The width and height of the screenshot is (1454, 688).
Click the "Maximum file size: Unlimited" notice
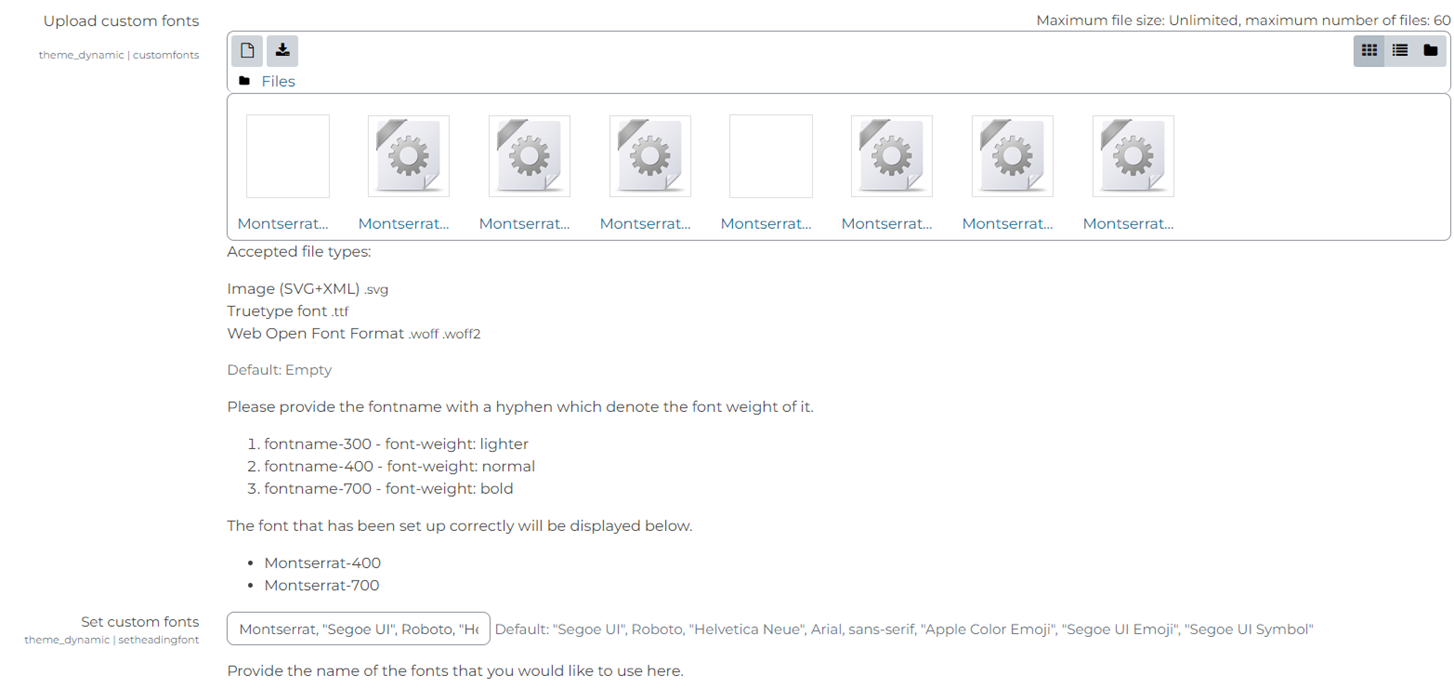pyautogui.click(x=1243, y=21)
